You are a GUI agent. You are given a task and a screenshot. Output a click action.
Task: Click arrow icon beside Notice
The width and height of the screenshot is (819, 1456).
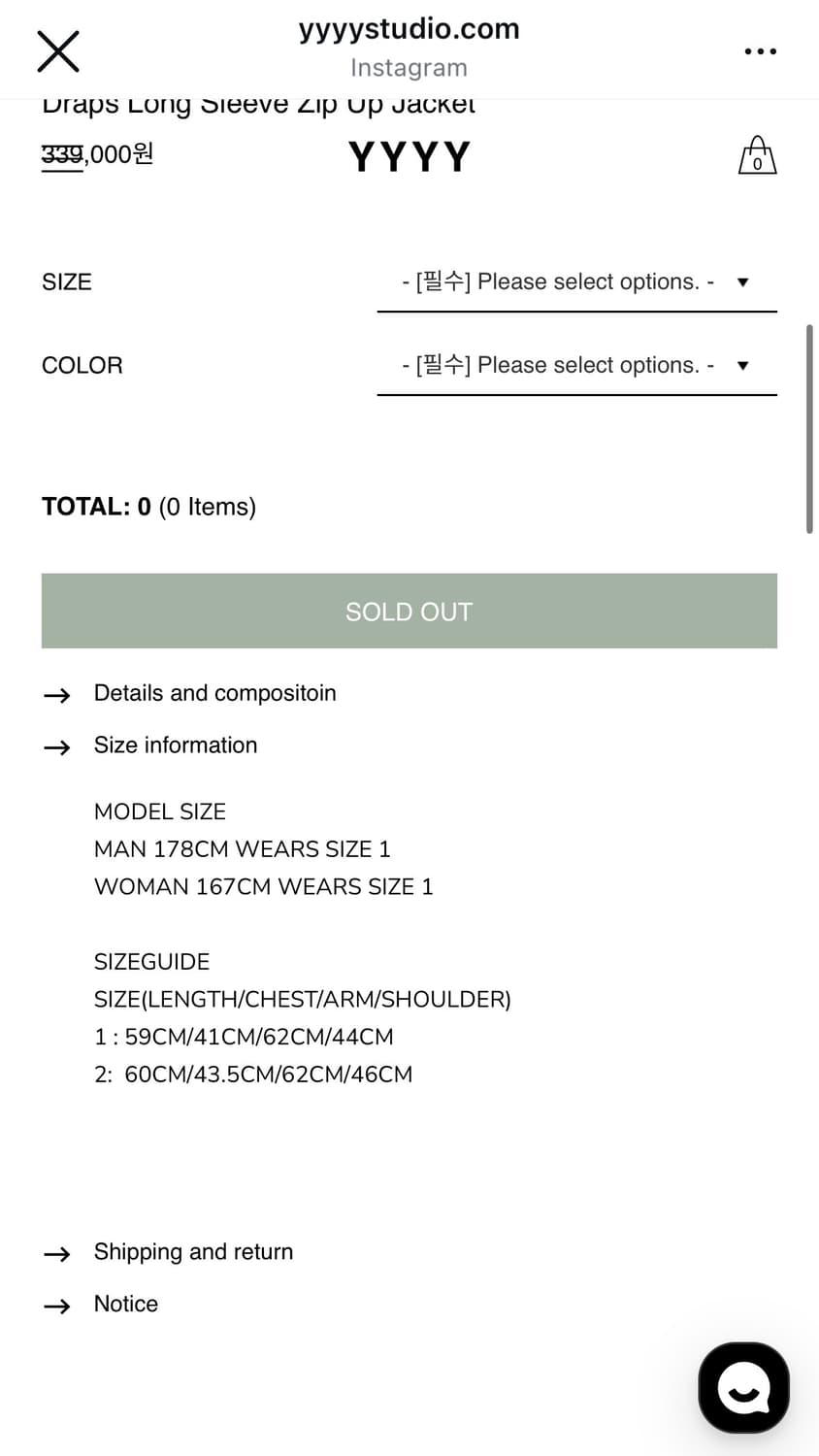point(57,1307)
